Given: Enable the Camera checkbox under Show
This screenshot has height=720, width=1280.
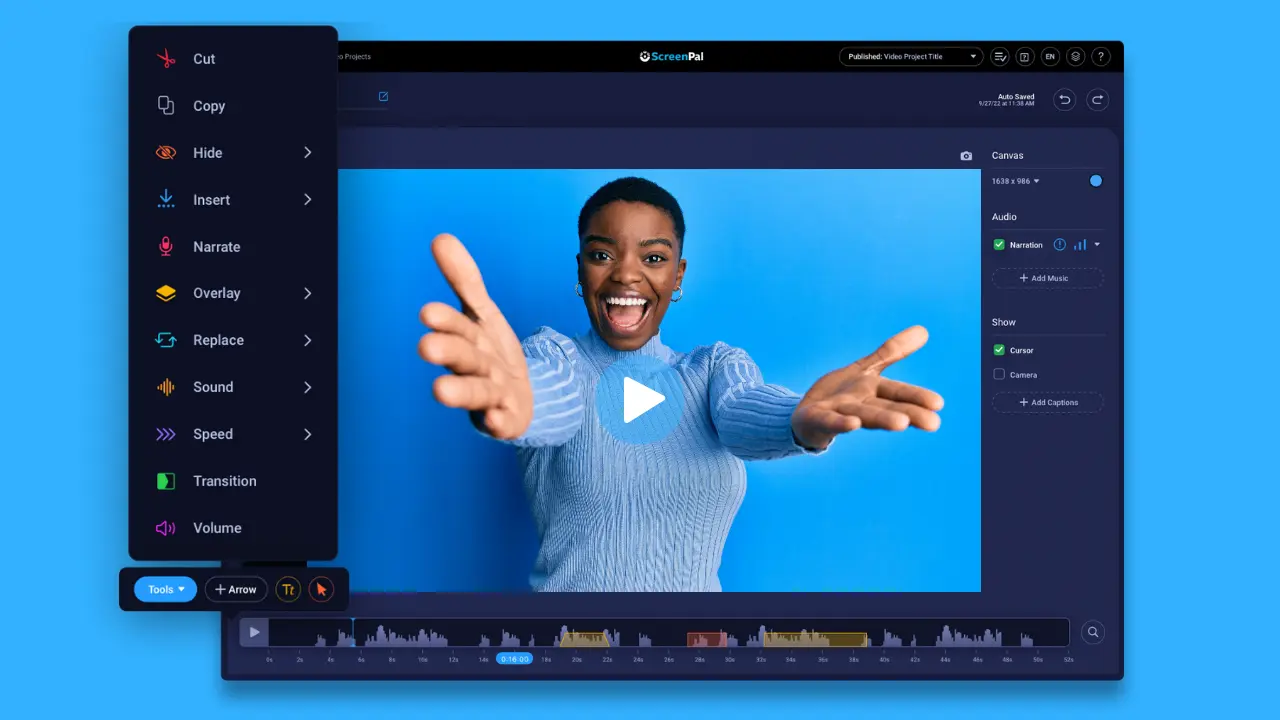Looking at the screenshot, I should tap(998, 374).
